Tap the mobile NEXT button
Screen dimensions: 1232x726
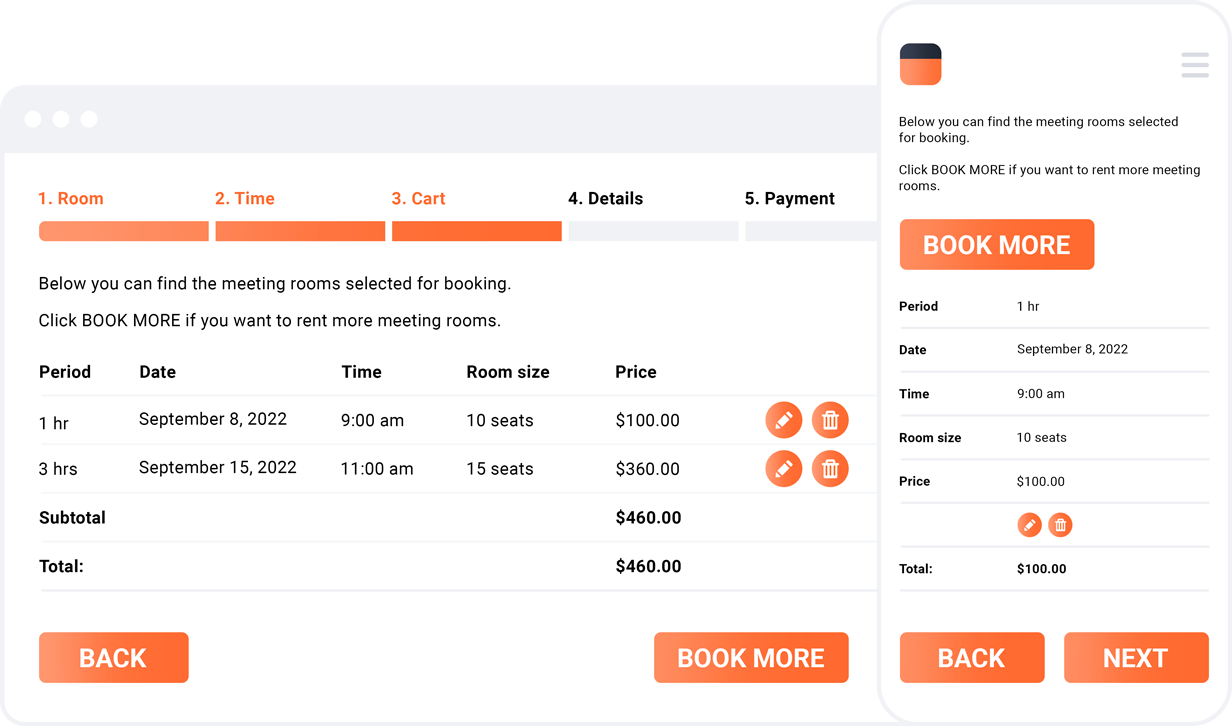pyautogui.click(x=1135, y=657)
